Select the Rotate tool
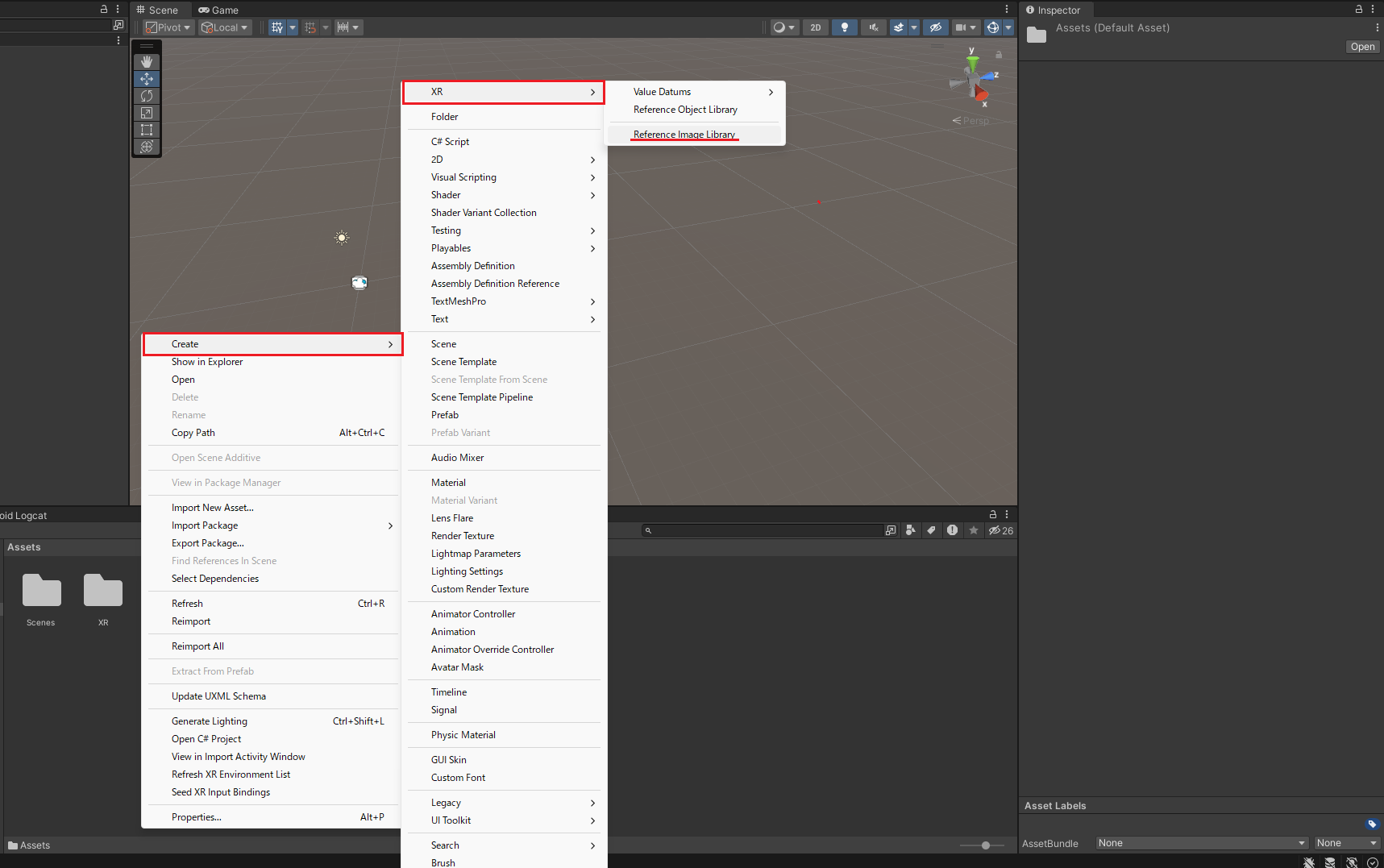Viewport: 1384px width, 868px height. click(x=147, y=96)
